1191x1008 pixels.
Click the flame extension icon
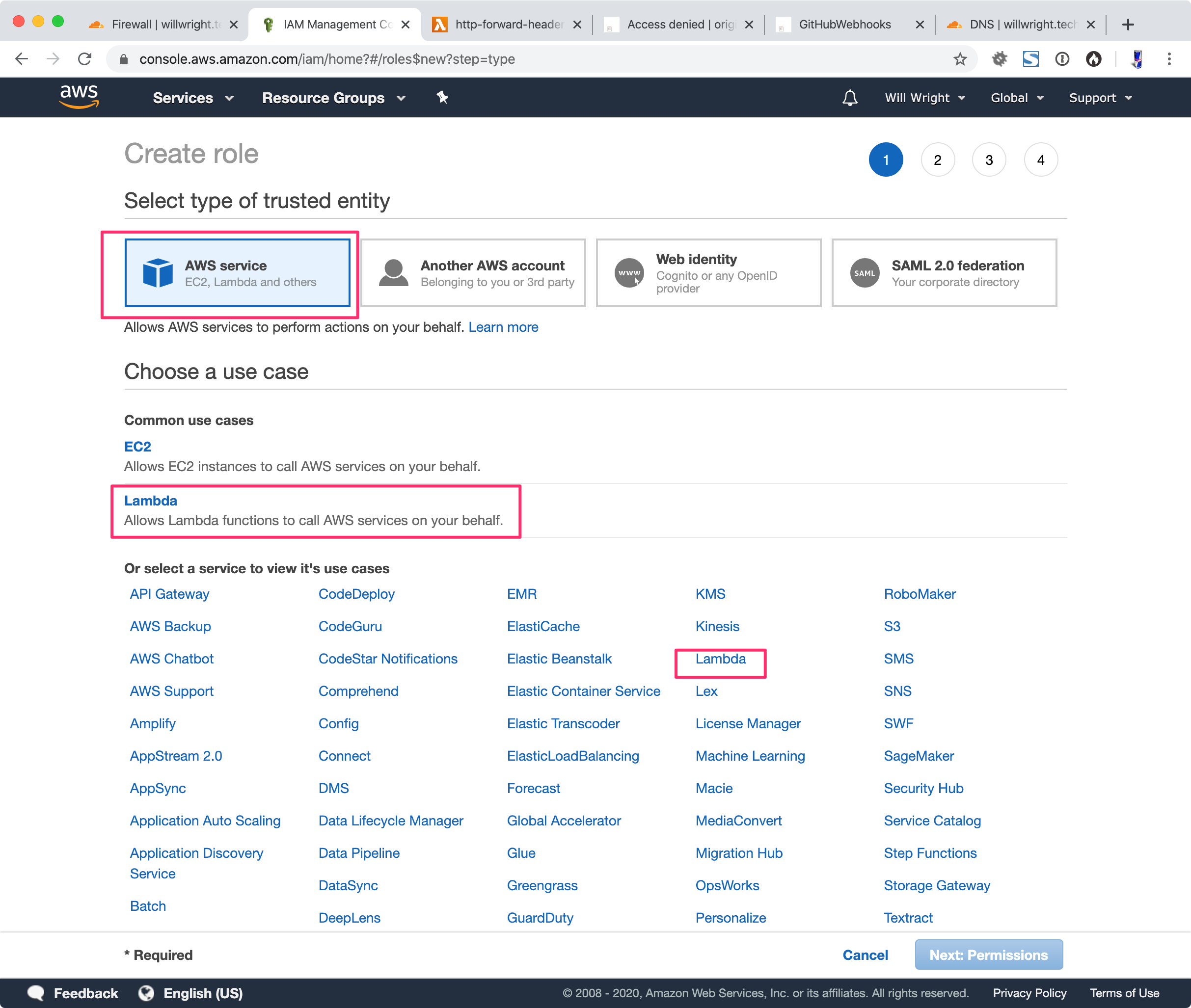point(1093,59)
